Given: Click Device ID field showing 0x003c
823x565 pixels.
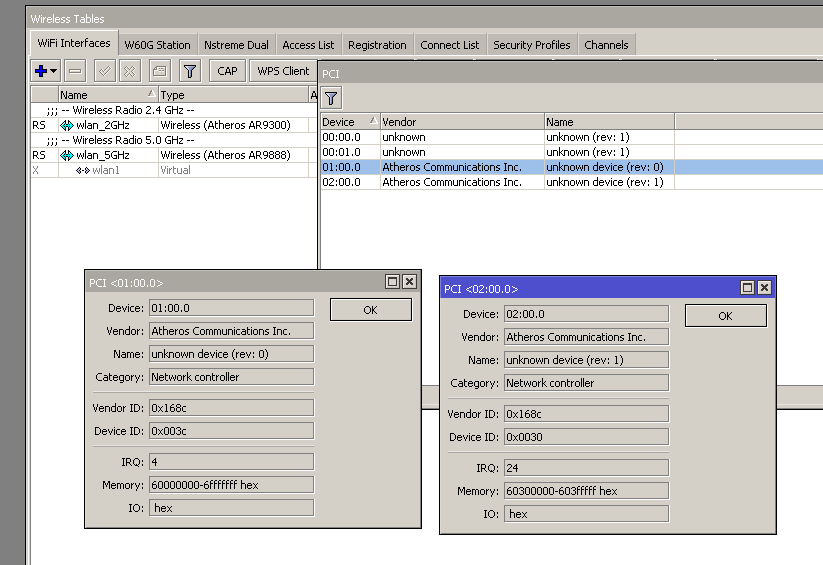Looking at the screenshot, I should [x=231, y=431].
